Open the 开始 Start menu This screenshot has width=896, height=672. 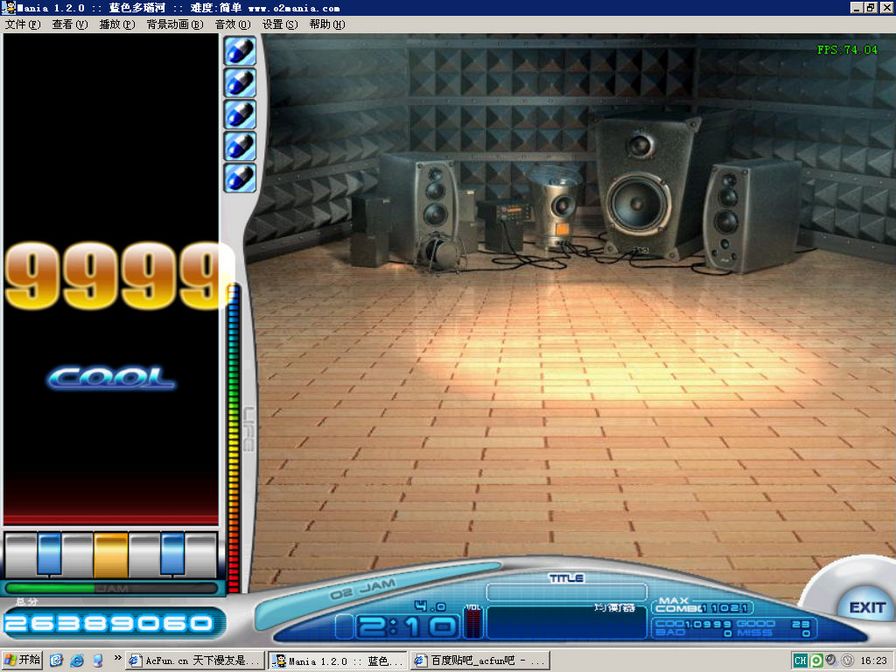pos(22,661)
